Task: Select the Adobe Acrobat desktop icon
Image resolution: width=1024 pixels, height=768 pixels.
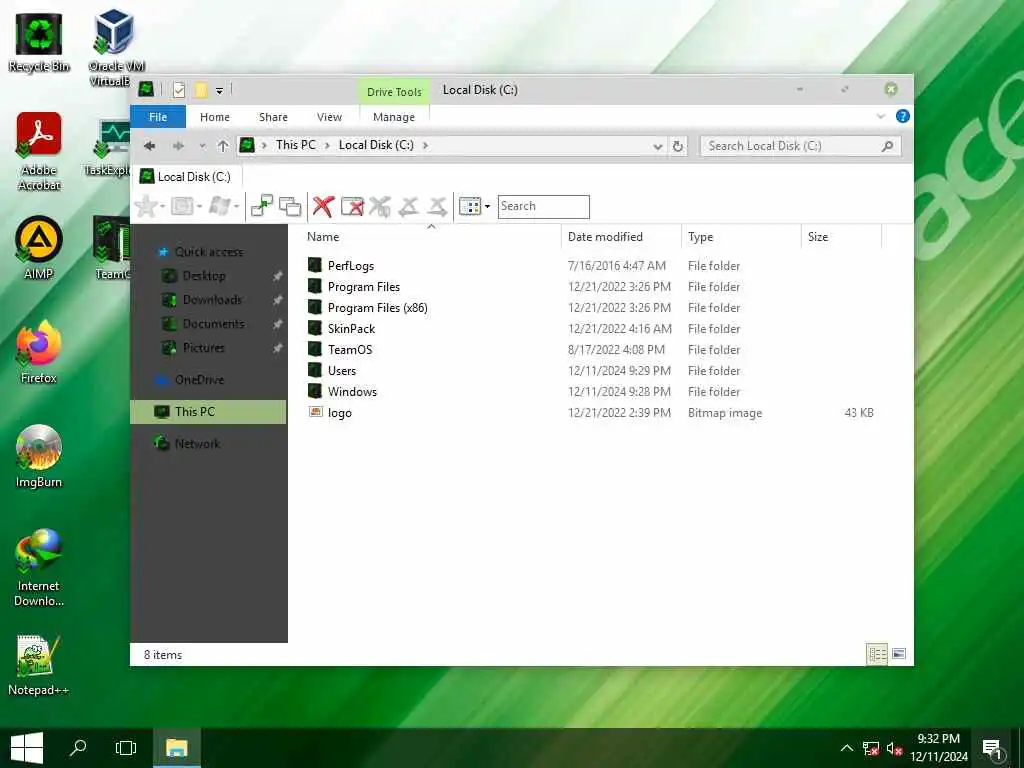Action: [39, 151]
